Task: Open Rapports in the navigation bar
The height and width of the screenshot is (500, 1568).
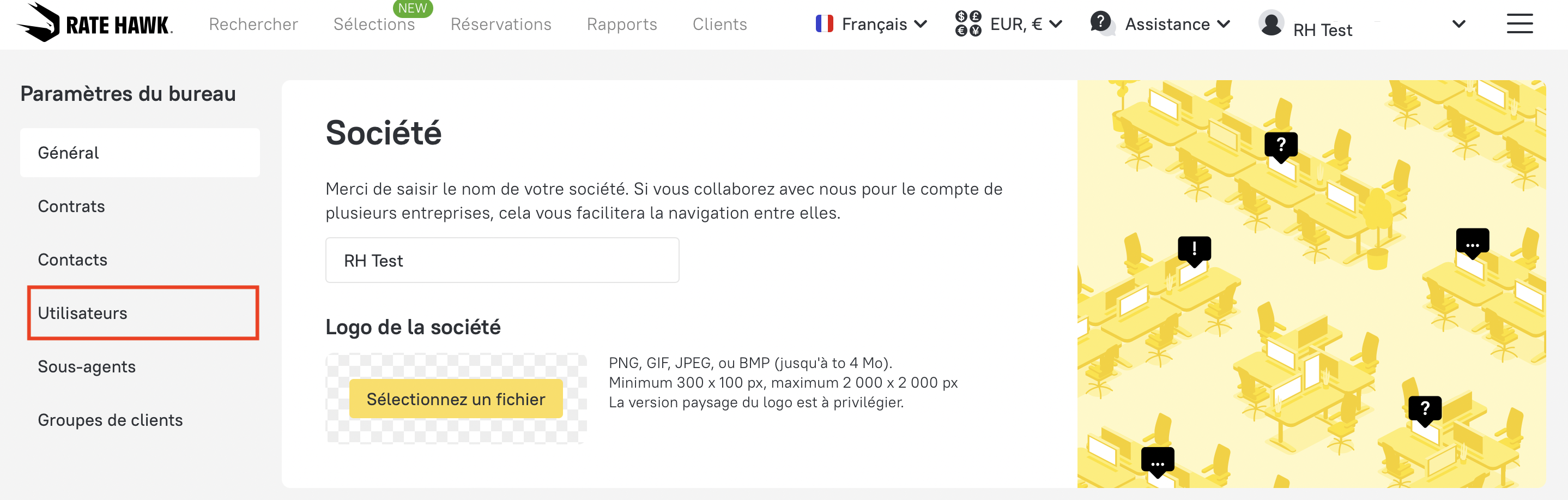Action: (621, 25)
